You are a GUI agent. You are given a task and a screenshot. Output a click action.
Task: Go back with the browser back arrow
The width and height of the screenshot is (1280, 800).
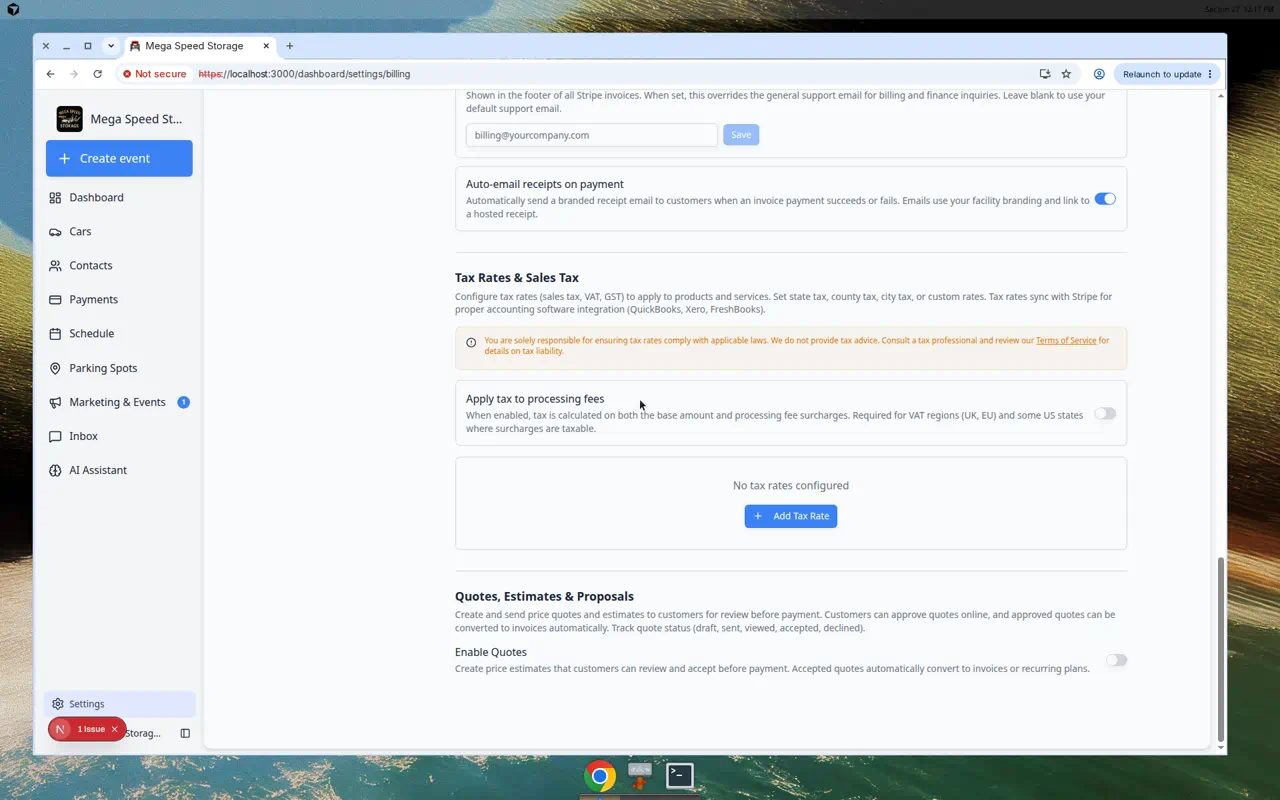[x=50, y=74]
